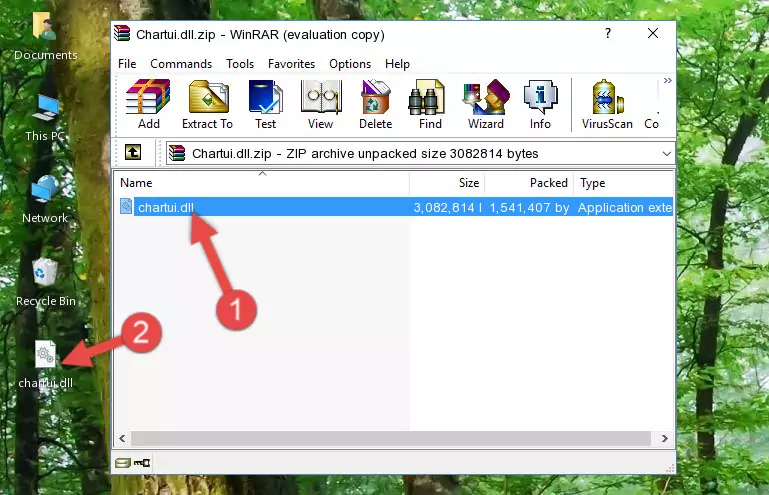Screen dimensions: 769x495
Task: Launch the Wizard tool
Action: tap(486, 104)
